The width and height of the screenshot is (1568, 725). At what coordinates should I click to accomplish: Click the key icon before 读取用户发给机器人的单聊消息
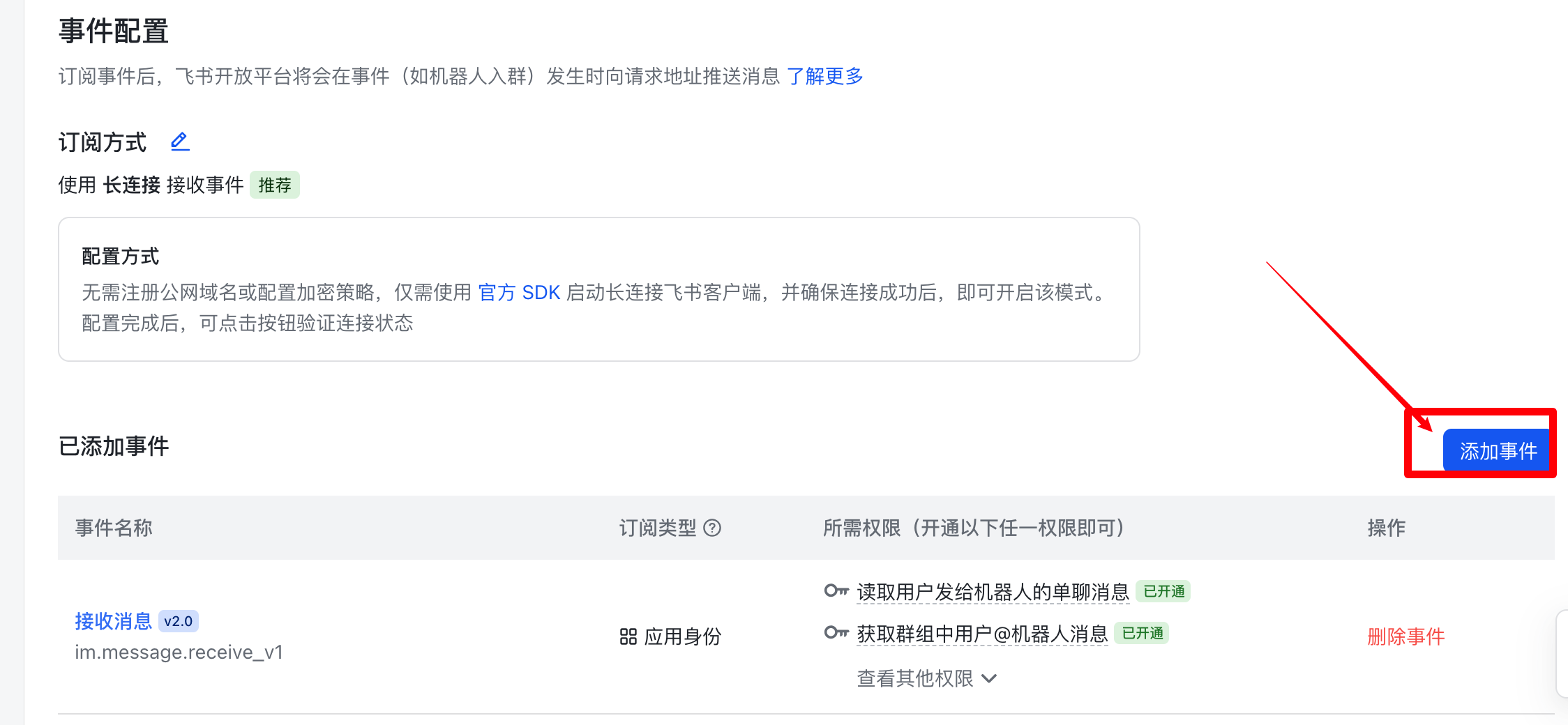(x=836, y=591)
